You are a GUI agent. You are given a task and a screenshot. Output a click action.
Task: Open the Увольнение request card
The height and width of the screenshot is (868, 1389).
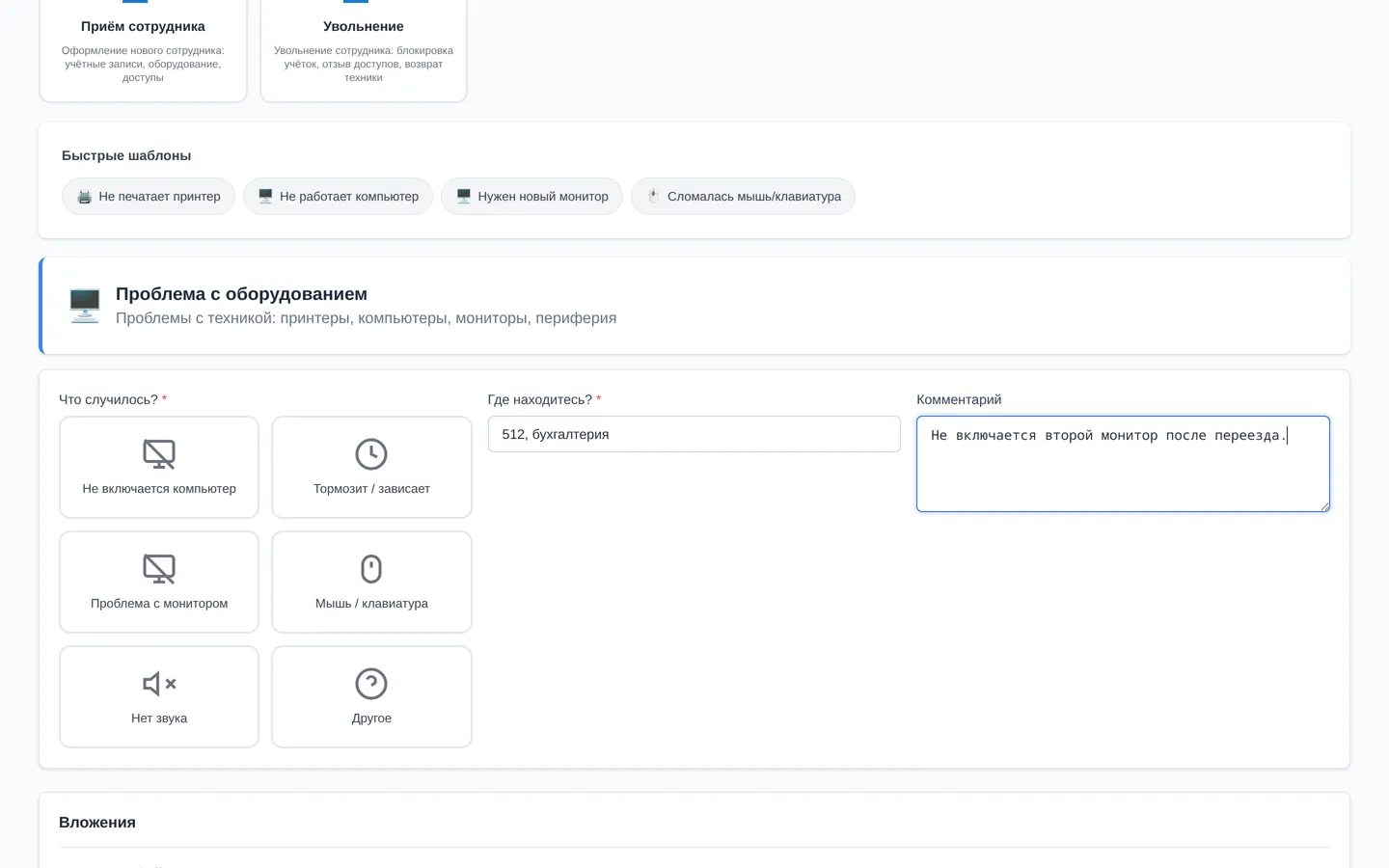point(364,50)
